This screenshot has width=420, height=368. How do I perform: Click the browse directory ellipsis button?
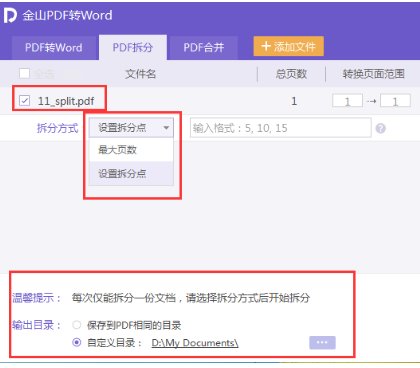tap(322, 343)
